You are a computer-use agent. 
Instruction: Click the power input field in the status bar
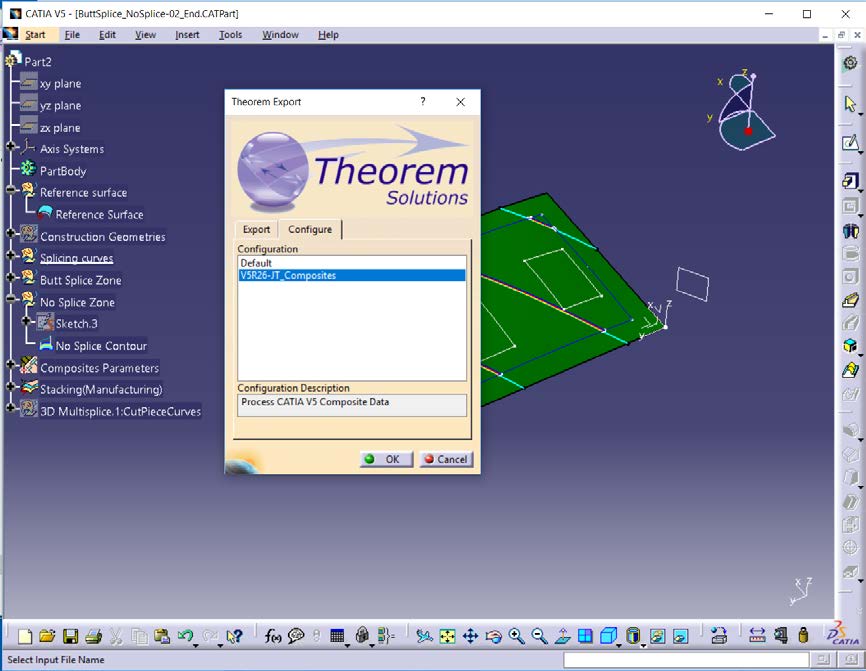click(x=686, y=659)
